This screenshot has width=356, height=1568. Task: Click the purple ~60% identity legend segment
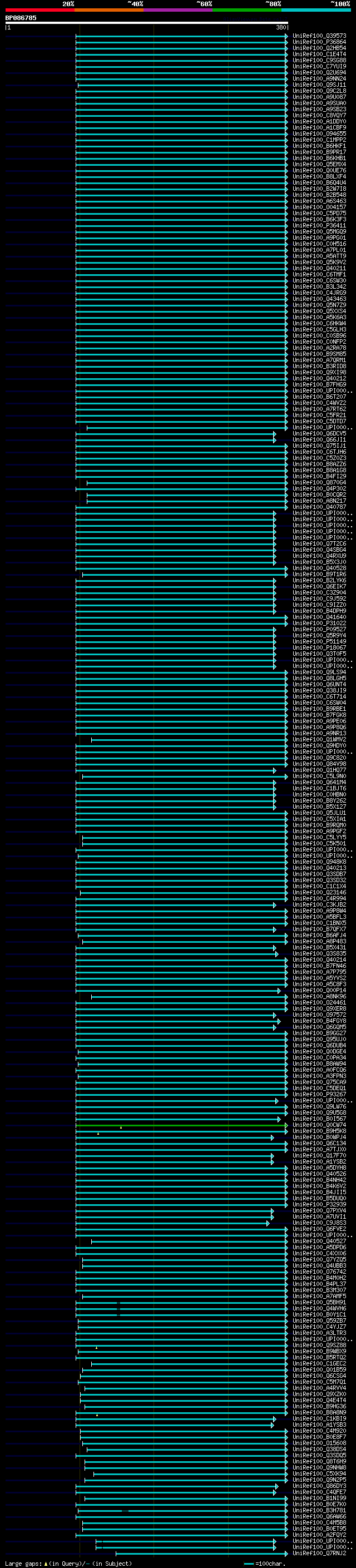click(x=179, y=10)
